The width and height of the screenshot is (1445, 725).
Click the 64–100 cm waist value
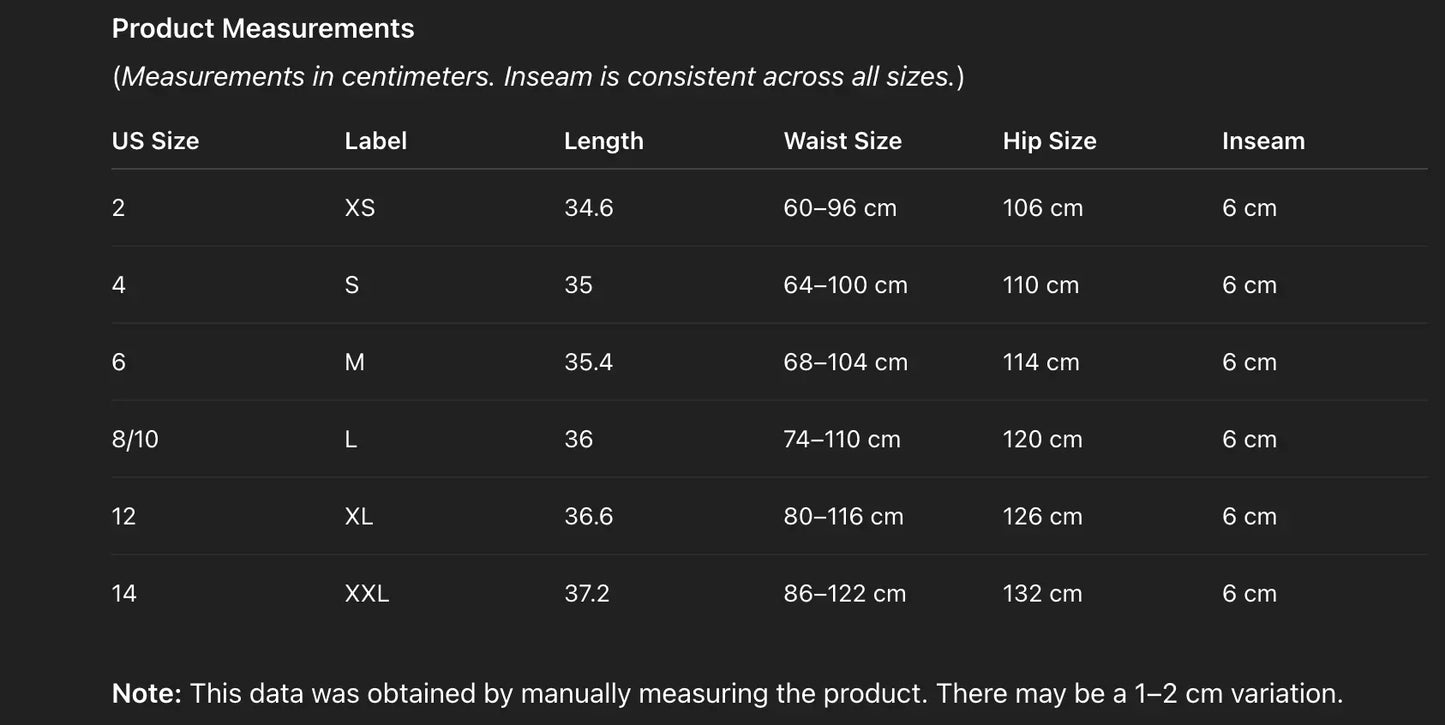coord(845,285)
